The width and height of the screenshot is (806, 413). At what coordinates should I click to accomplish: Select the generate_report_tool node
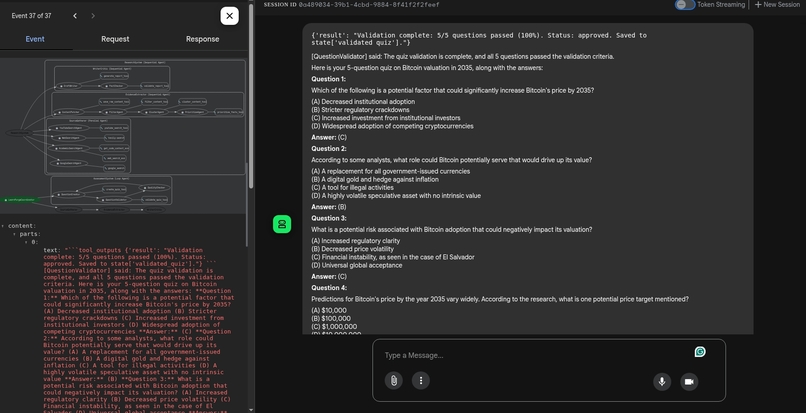coord(114,76)
